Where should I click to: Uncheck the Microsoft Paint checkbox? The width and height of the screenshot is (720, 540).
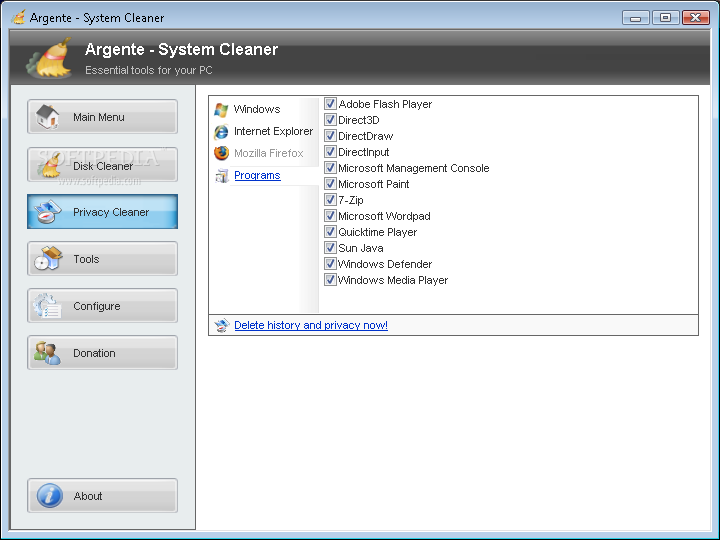point(330,184)
